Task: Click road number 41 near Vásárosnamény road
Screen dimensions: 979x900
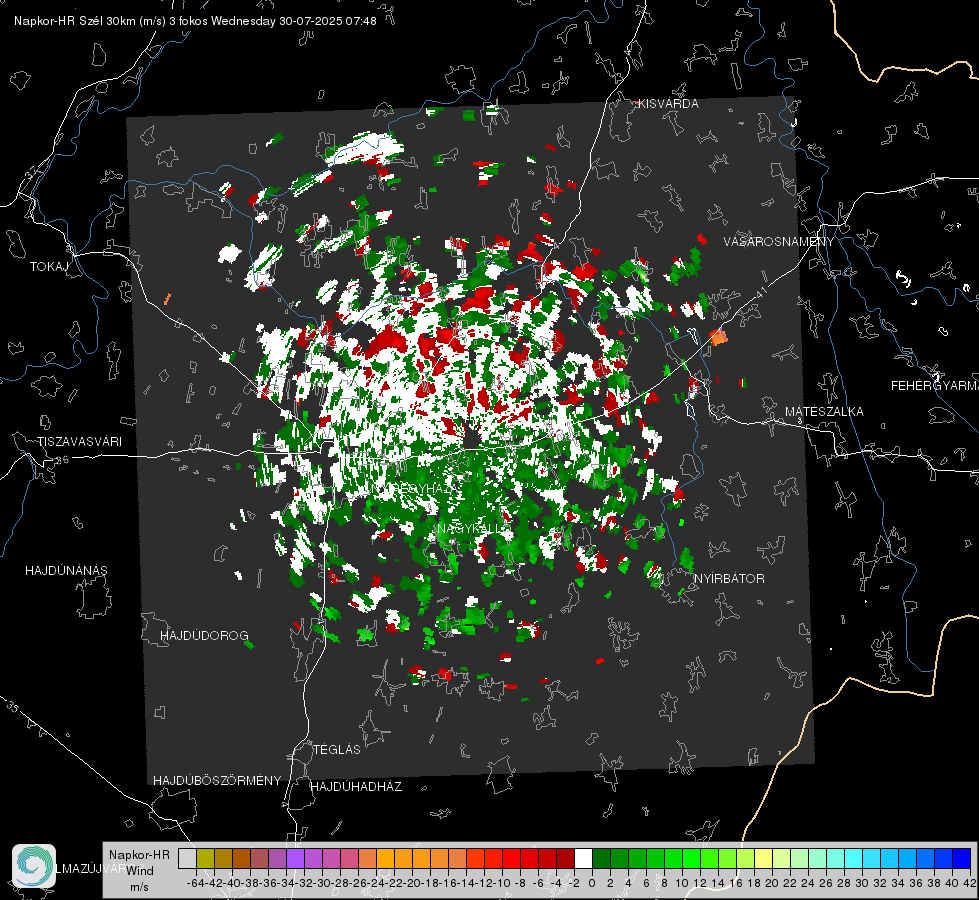Action: click(761, 292)
